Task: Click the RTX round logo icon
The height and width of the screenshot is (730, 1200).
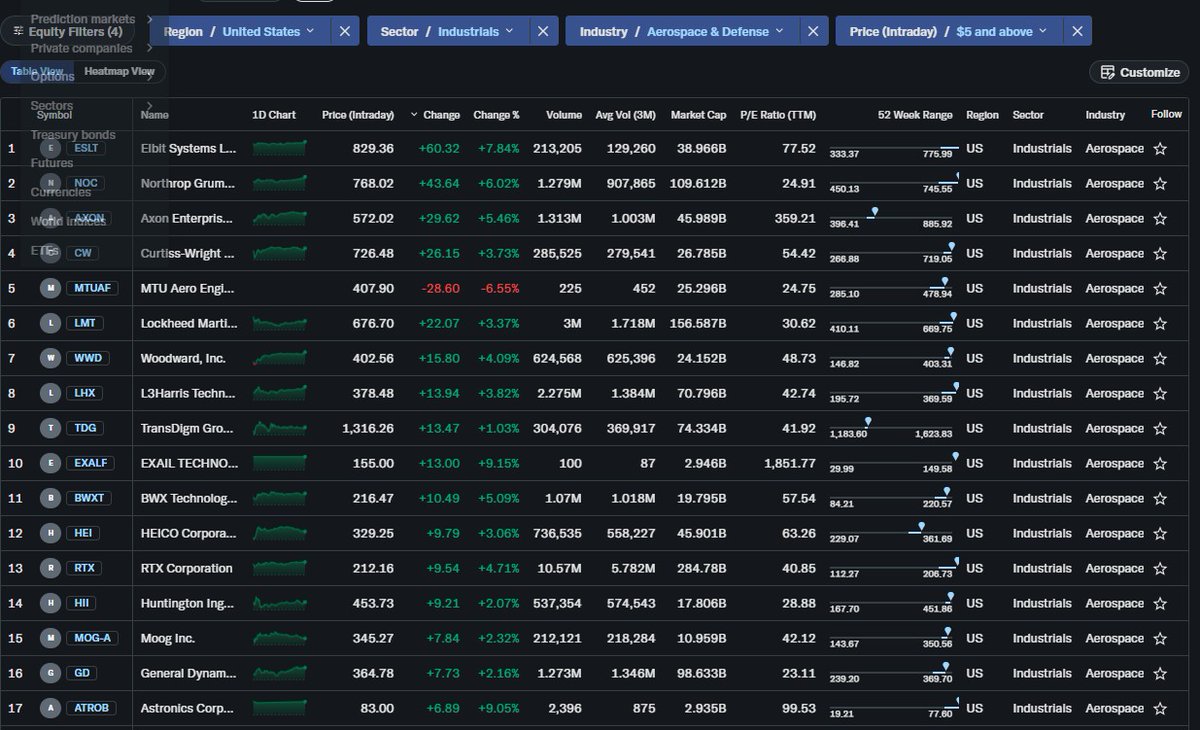Action: tap(49, 568)
